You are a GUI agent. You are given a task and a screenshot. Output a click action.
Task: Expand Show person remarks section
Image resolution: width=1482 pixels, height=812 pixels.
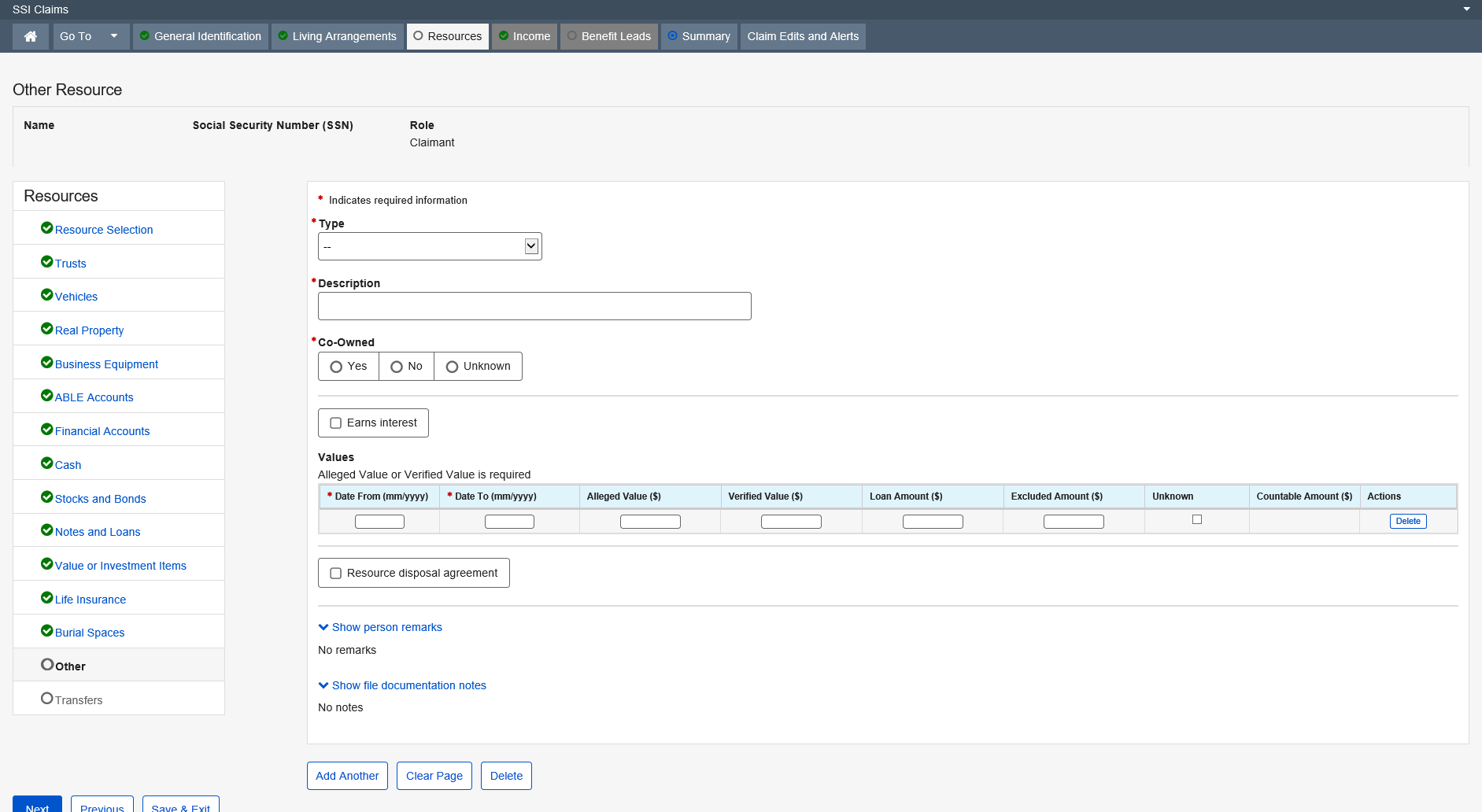pyautogui.click(x=380, y=627)
